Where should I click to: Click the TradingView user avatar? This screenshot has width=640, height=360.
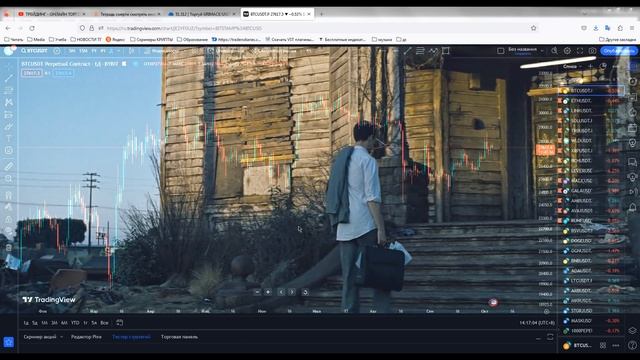(9, 51)
